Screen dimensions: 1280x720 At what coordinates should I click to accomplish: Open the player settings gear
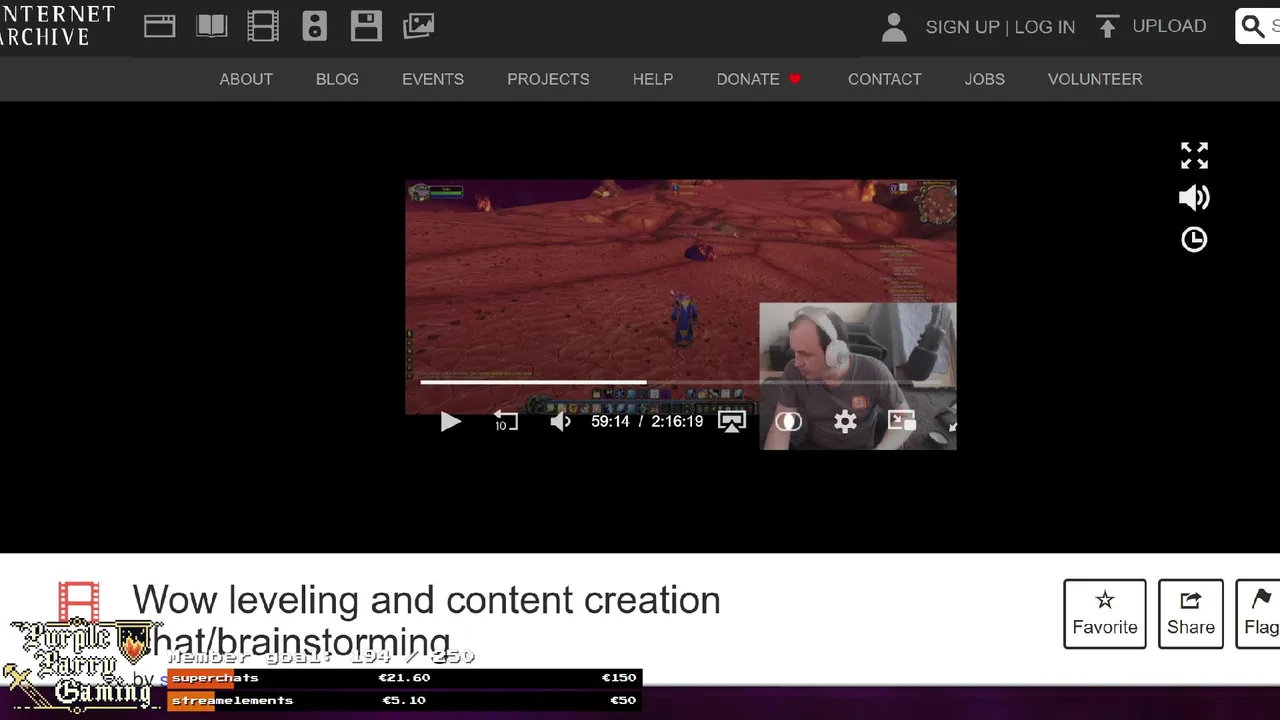pos(845,422)
